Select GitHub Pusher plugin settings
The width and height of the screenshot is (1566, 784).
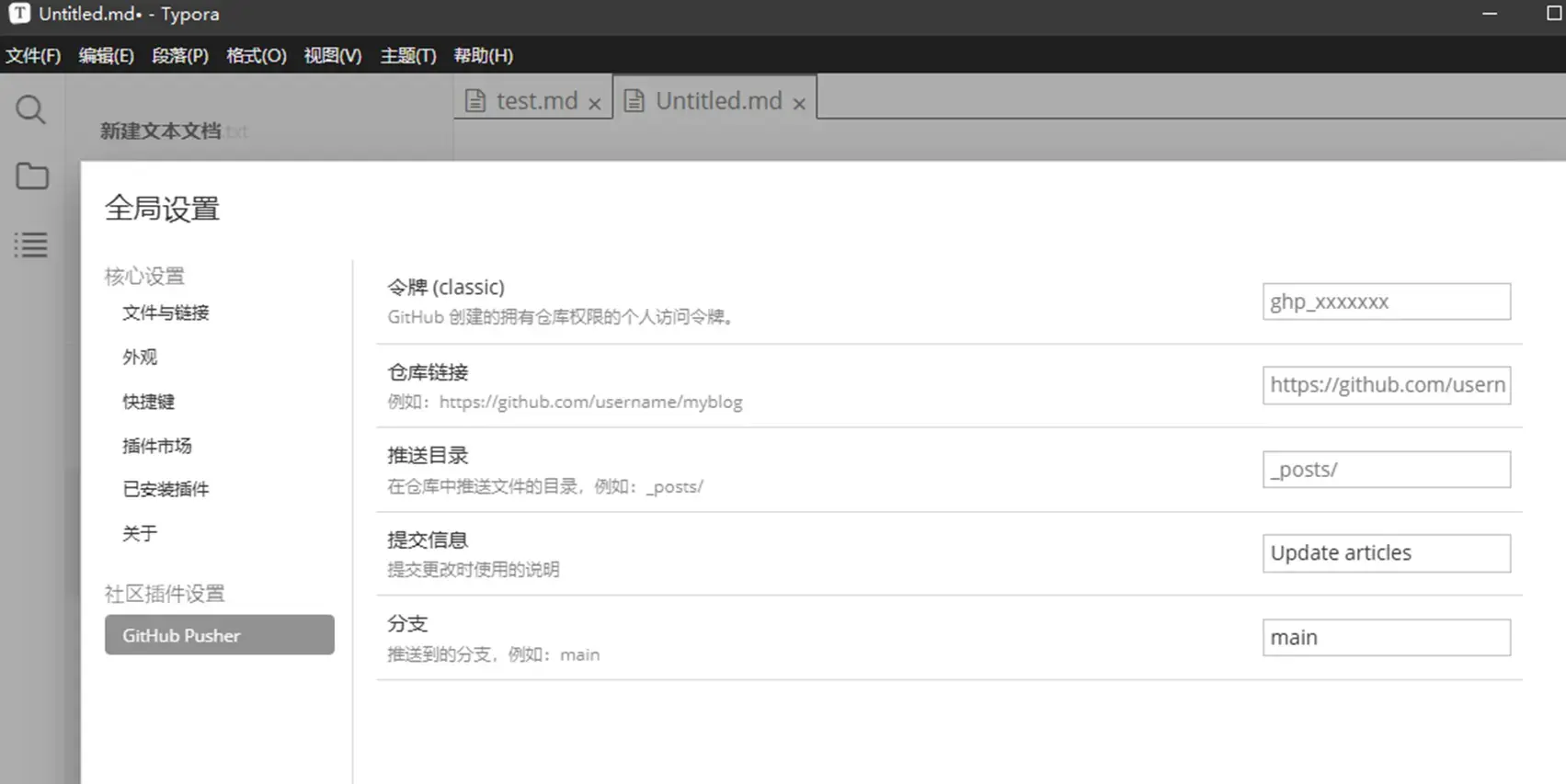pyautogui.click(x=219, y=635)
